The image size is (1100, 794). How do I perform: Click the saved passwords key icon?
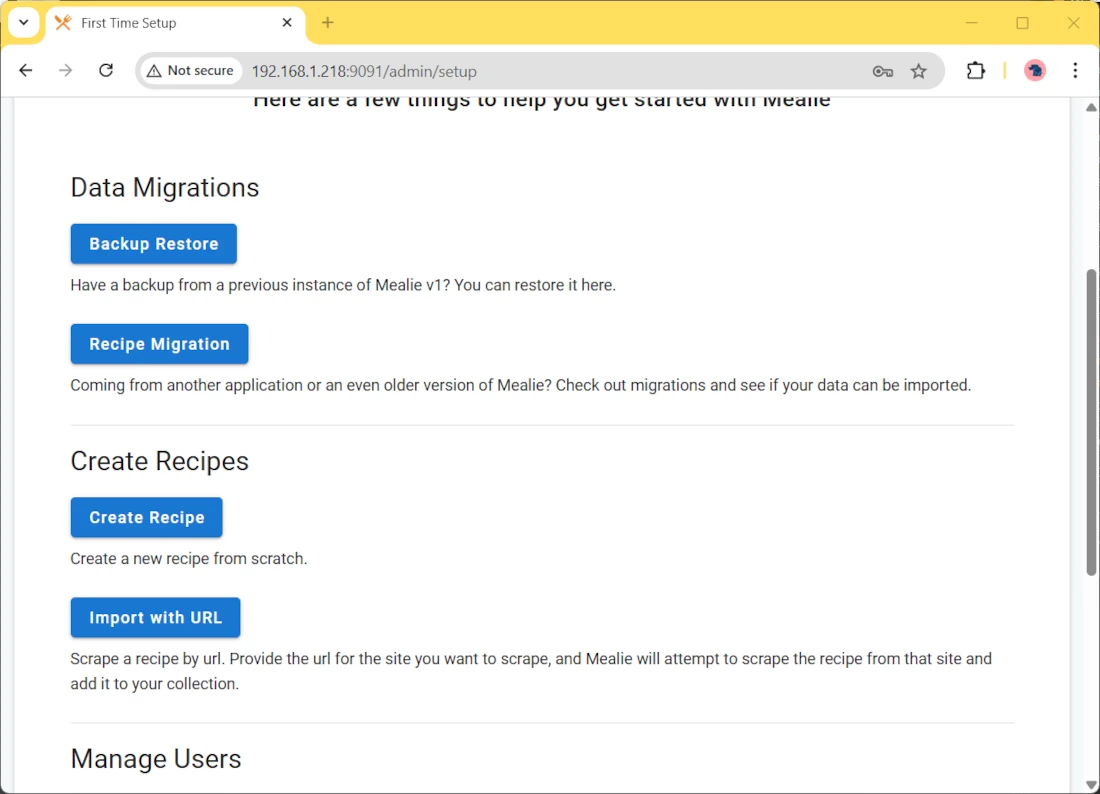(x=883, y=72)
